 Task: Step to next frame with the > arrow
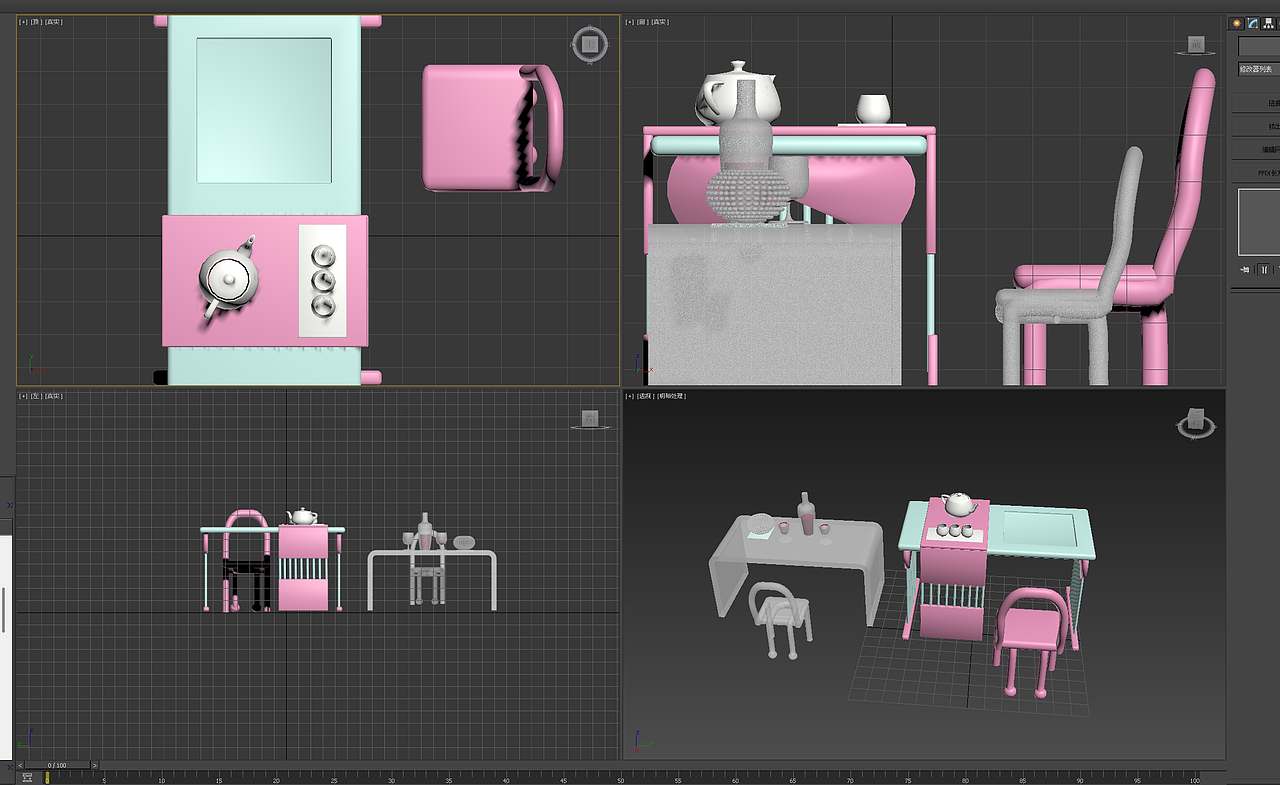click(95, 765)
